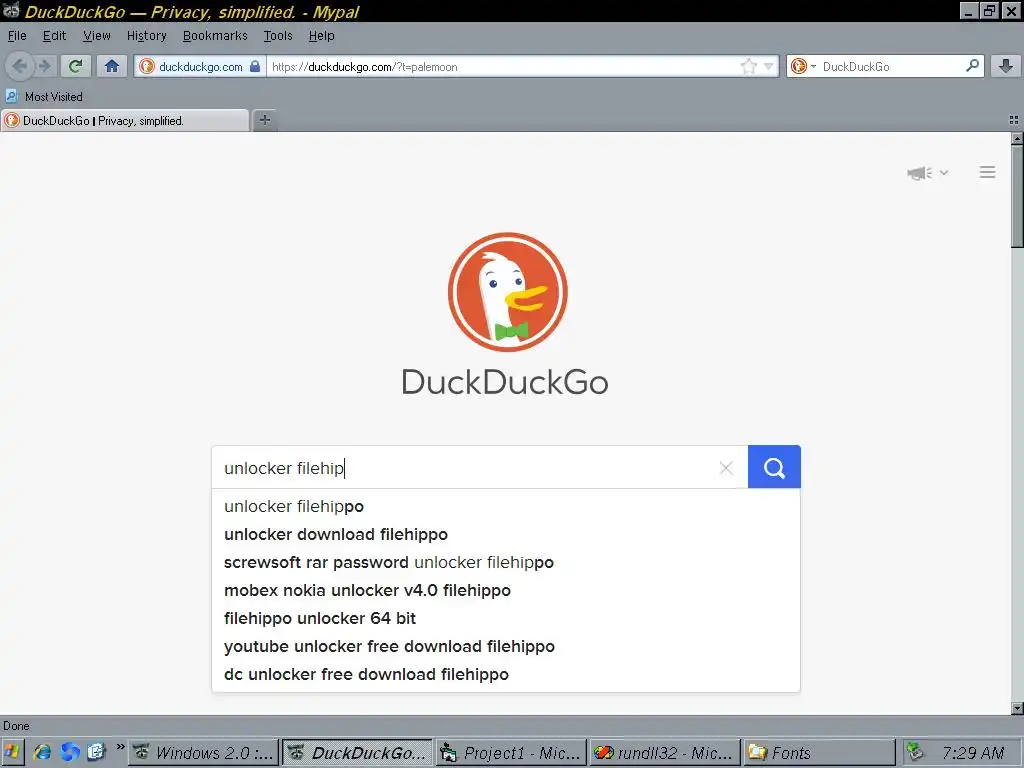Click the duckduckgo.com site identity badge
1024x768 pixels.
200,67
